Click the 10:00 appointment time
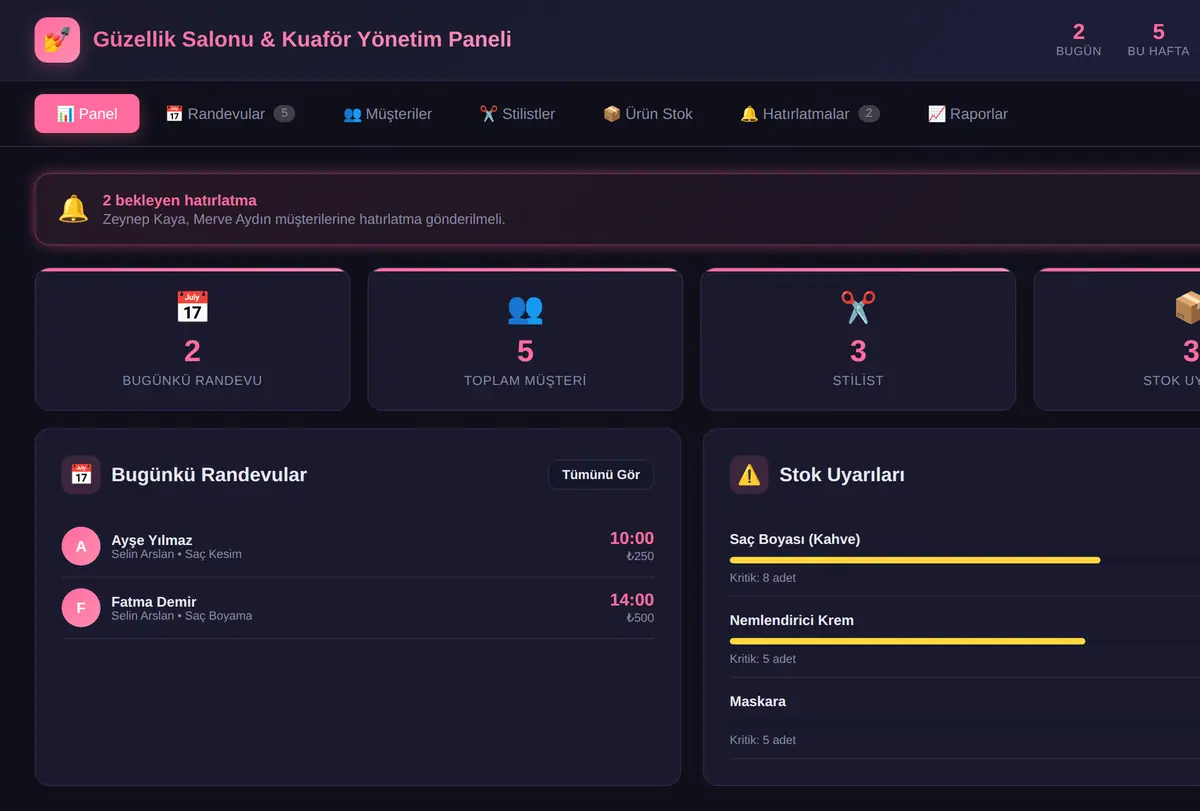1200x811 pixels. [x=632, y=538]
